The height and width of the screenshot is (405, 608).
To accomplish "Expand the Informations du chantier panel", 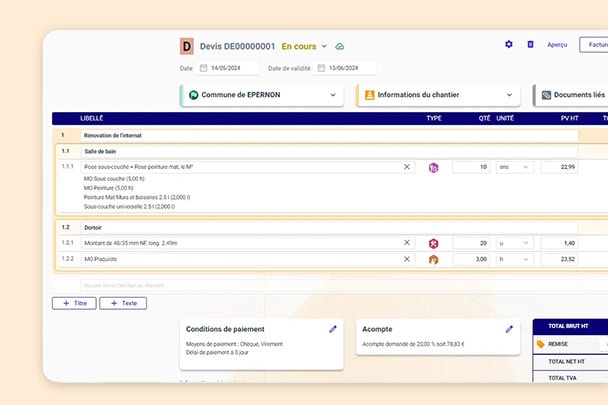I will coord(509,95).
